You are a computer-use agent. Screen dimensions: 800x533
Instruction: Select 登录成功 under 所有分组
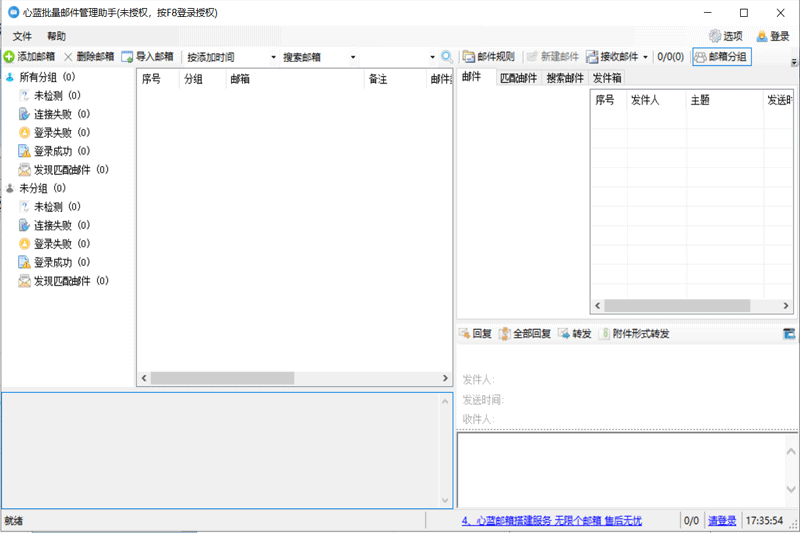tap(52, 151)
